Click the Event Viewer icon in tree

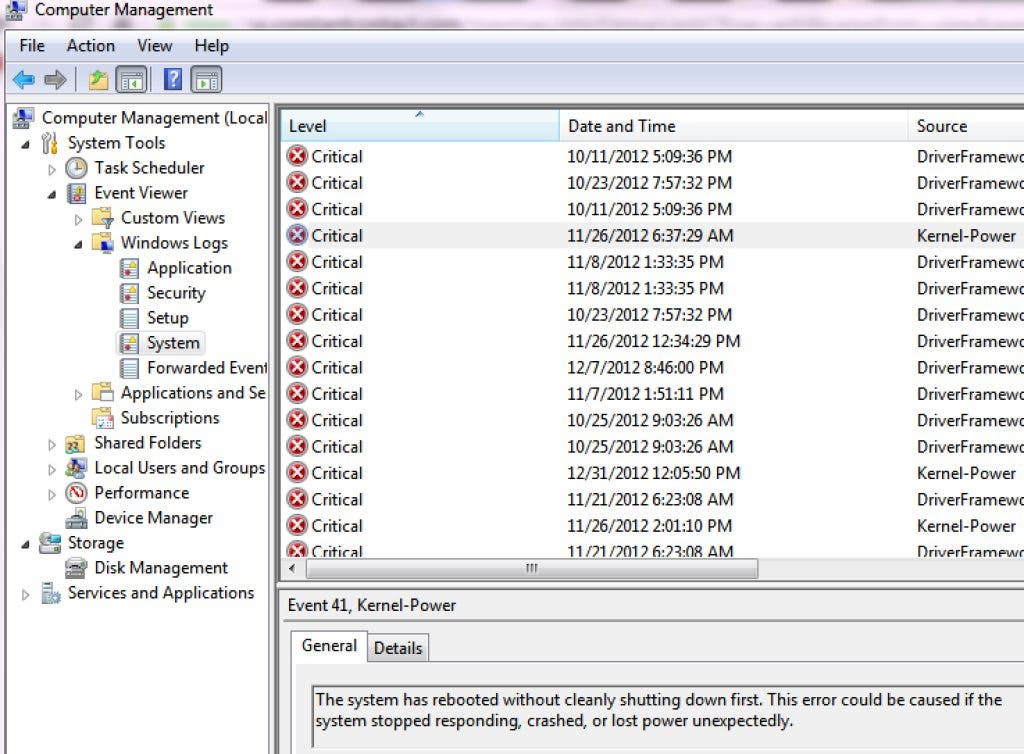tap(76, 193)
